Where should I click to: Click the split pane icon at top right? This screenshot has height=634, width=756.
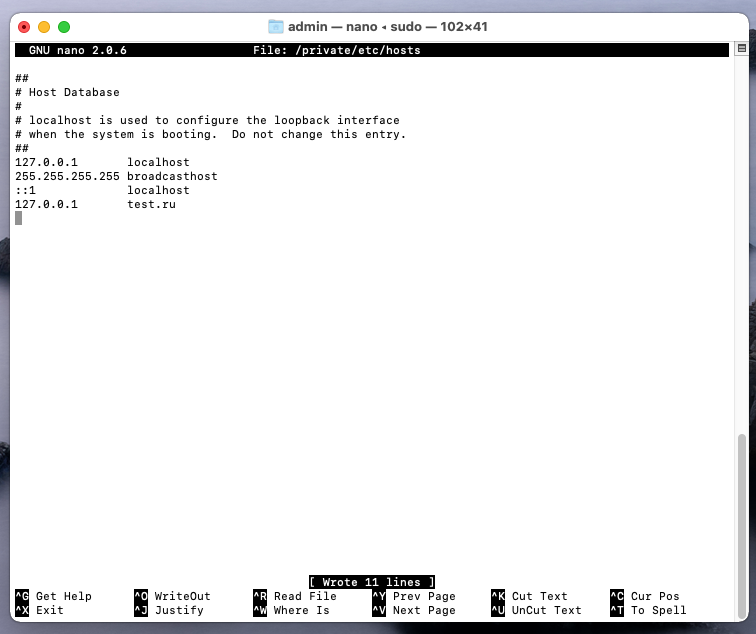point(741,48)
